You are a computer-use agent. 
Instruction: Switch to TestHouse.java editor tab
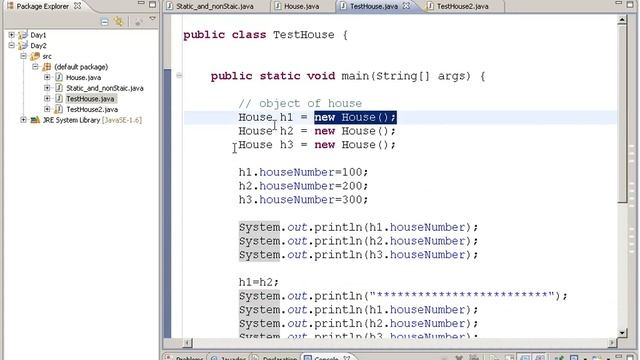[374, 7]
